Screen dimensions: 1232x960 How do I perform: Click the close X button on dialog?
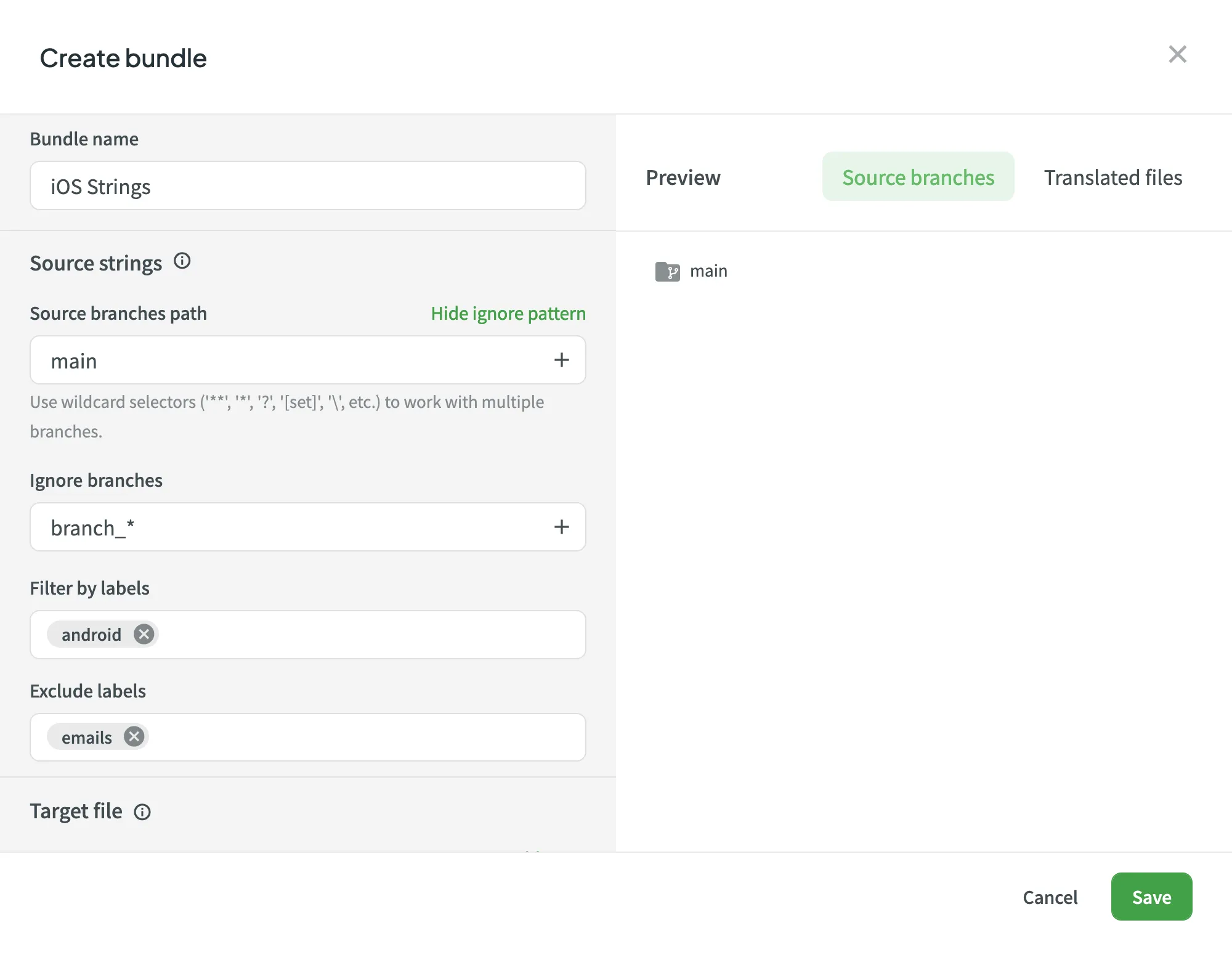click(x=1177, y=54)
